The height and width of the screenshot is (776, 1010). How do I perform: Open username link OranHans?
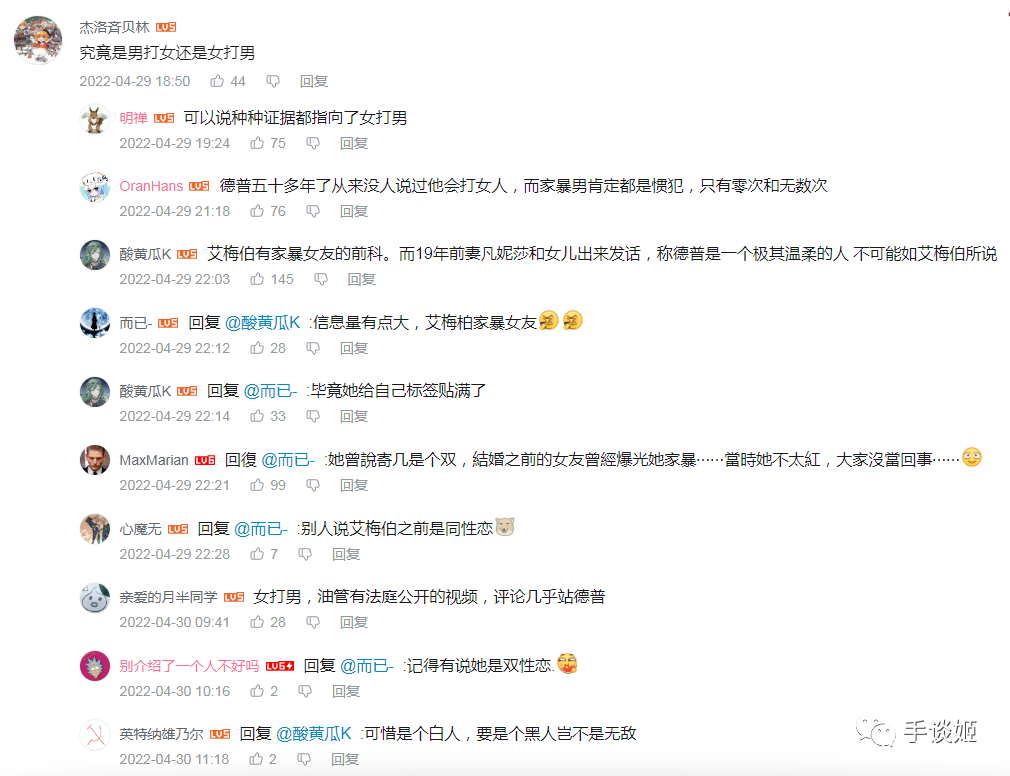tap(151, 186)
